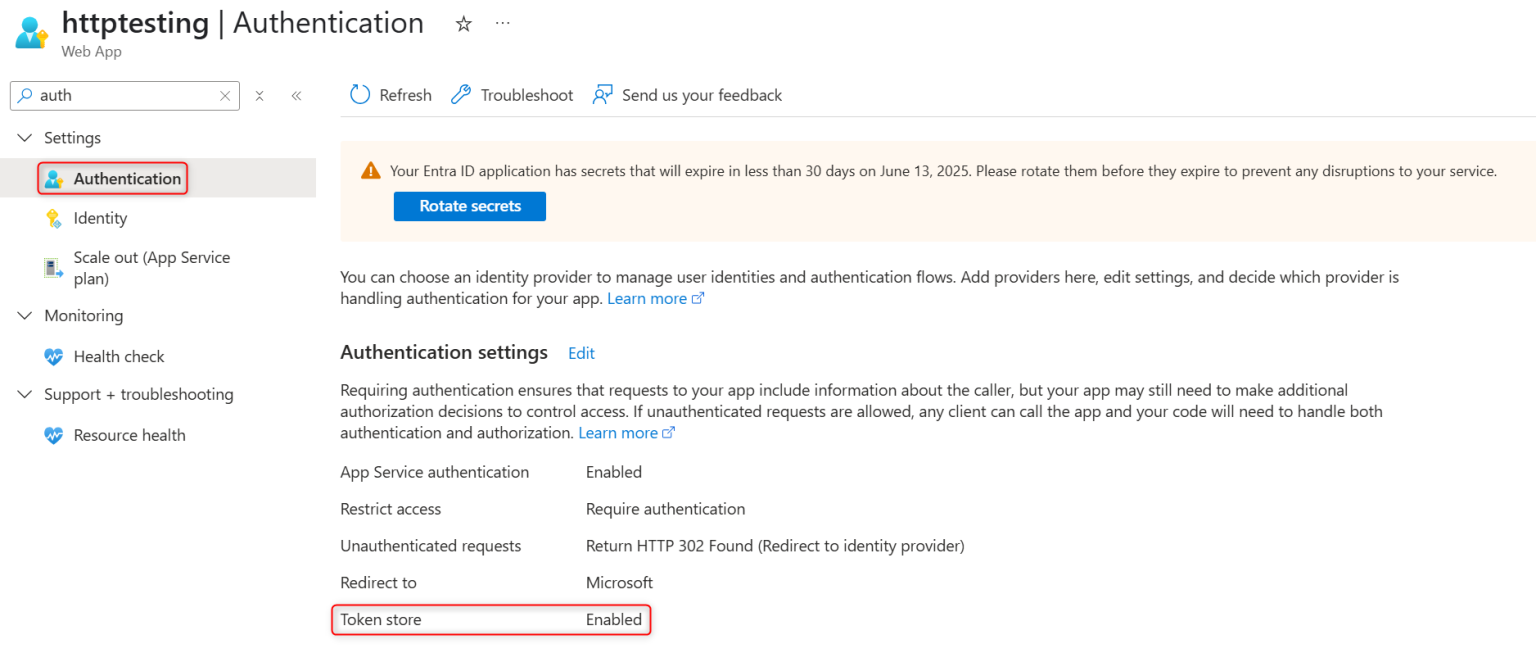
Task: Favorite this page with the star icon
Action: [x=463, y=24]
